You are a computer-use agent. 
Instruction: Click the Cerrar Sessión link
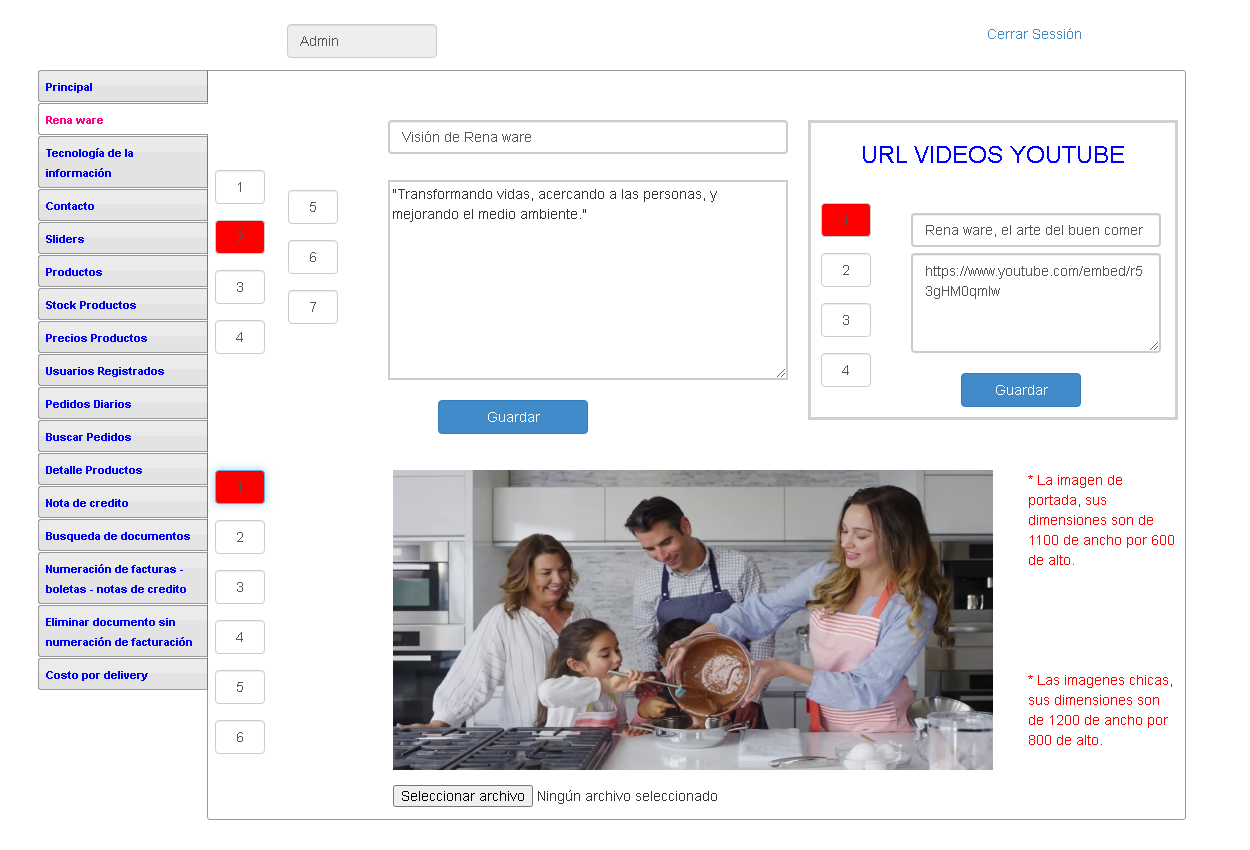pyautogui.click(x=1034, y=34)
